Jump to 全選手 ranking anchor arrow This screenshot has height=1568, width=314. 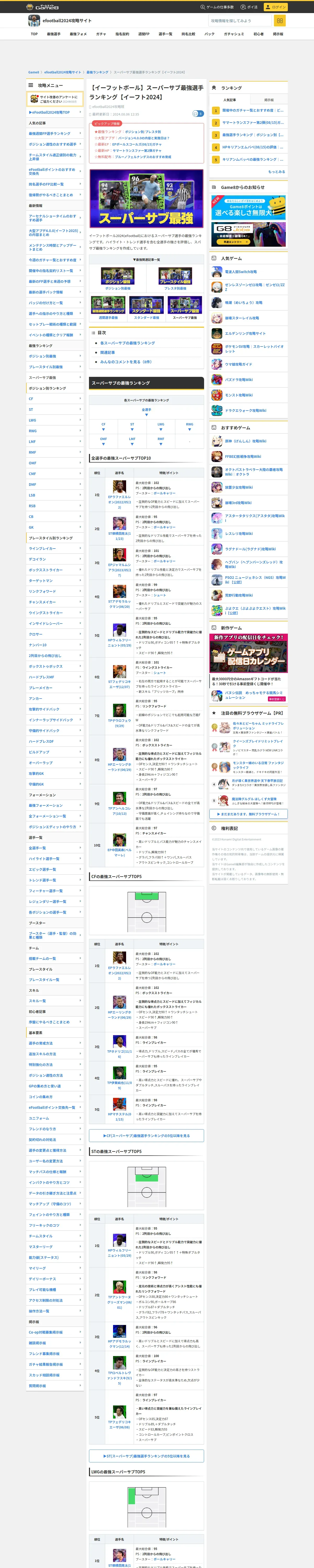pos(146,415)
